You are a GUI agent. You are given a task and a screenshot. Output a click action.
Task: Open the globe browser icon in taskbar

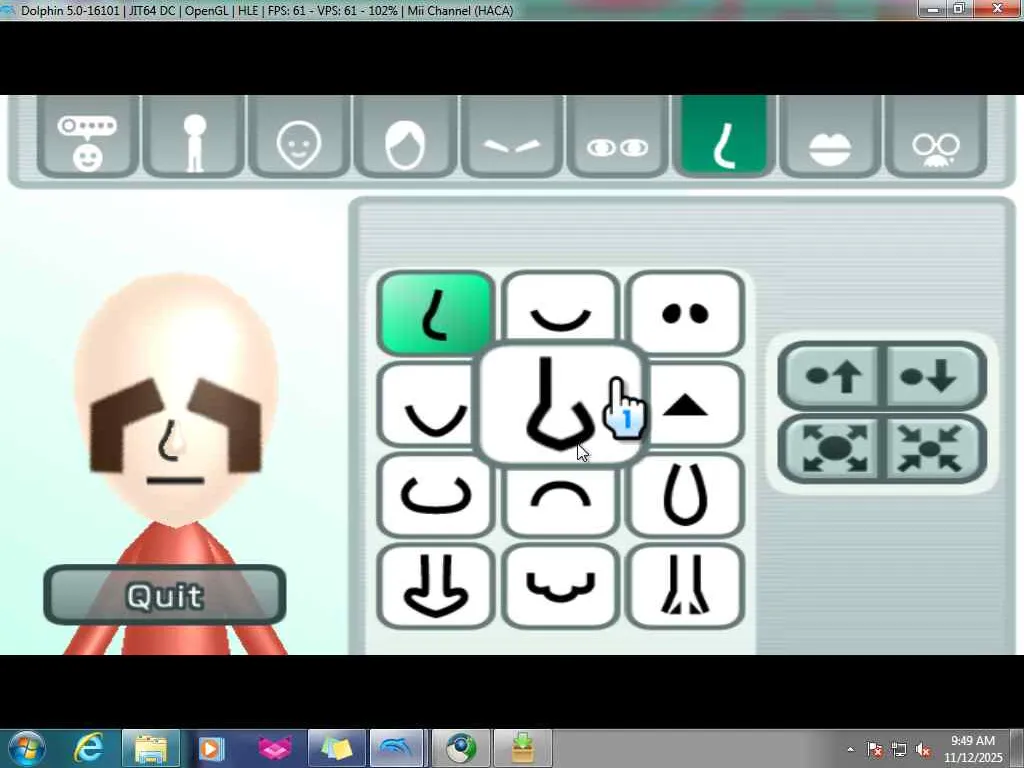point(460,748)
